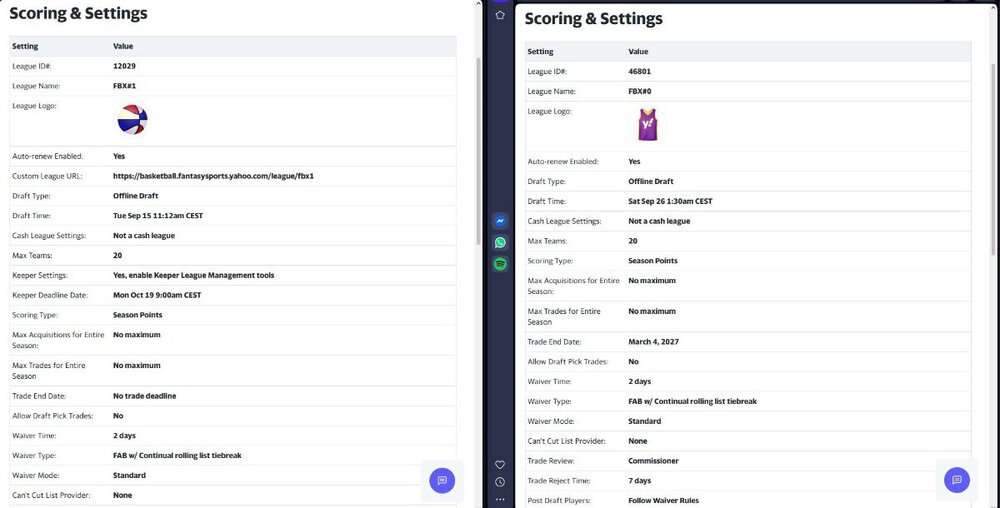Click 'Not a cash league' in FBX#0 window
Screen dimensions: 1000x508
coord(659,221)
